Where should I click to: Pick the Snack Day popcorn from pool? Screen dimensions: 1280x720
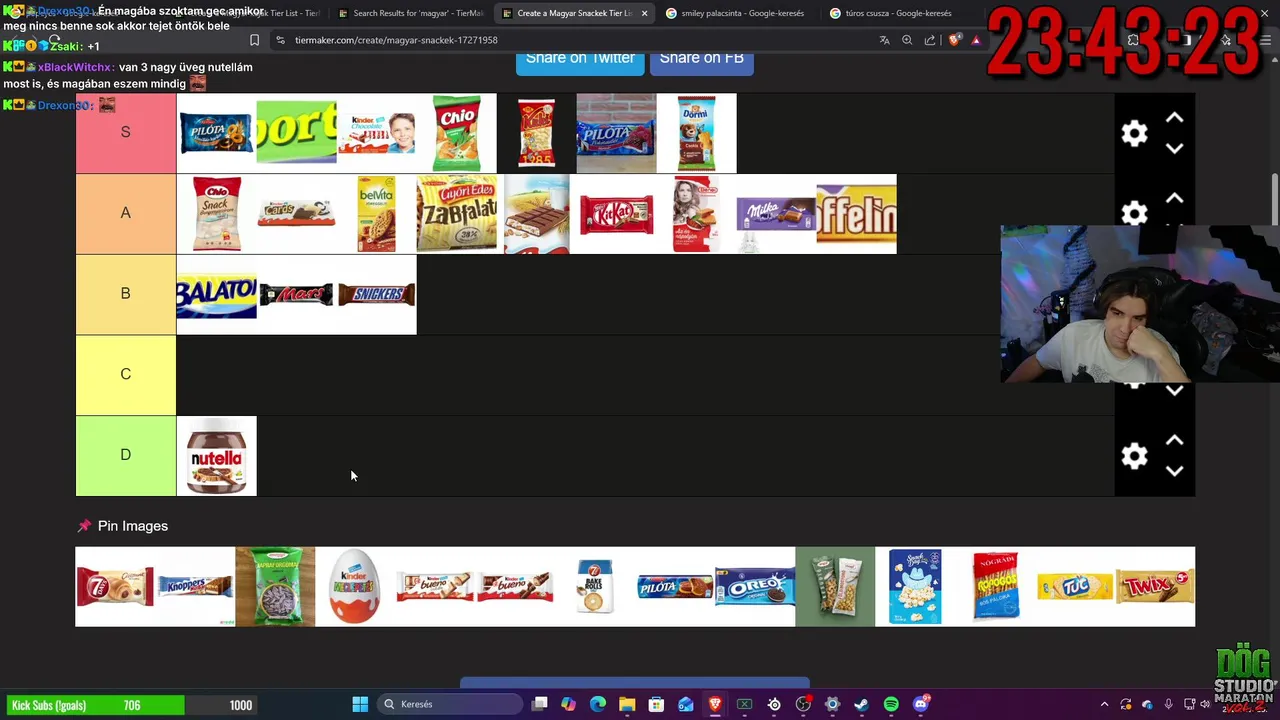click(915, 586)
